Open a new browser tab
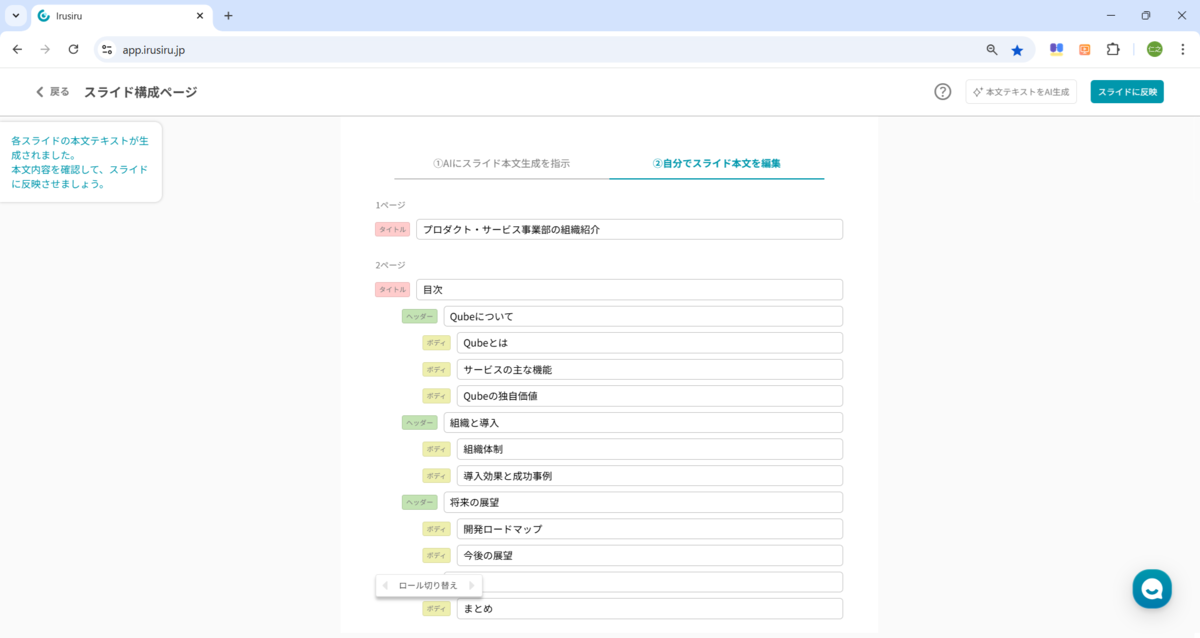 228,16
